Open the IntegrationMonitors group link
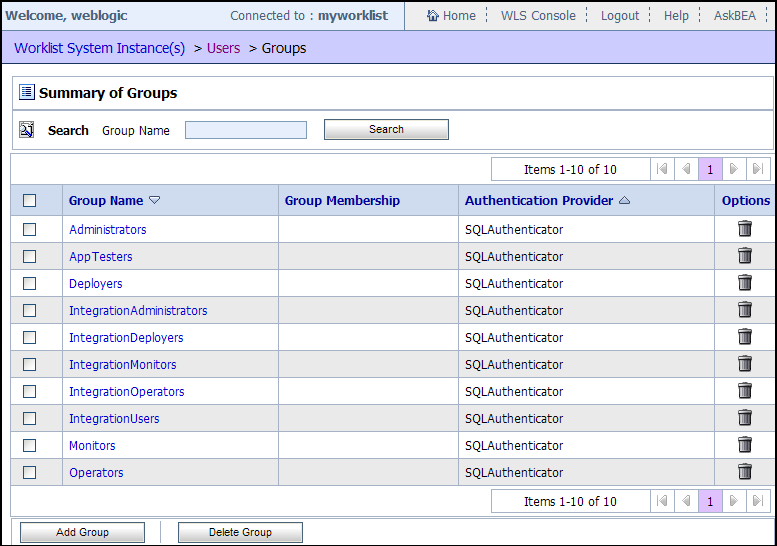777x546 pixels. coord(122,365)
